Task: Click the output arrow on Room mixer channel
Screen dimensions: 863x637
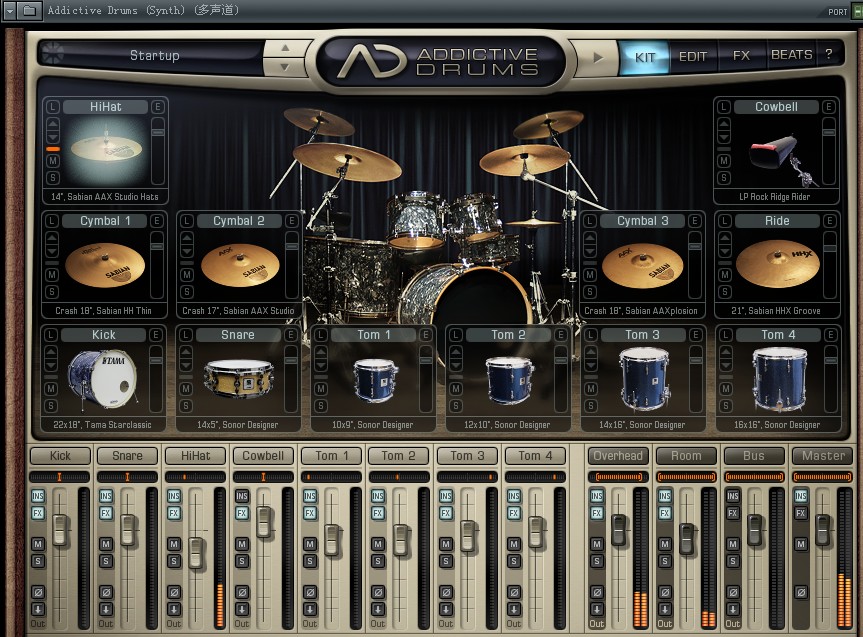Action: (665, 609)
